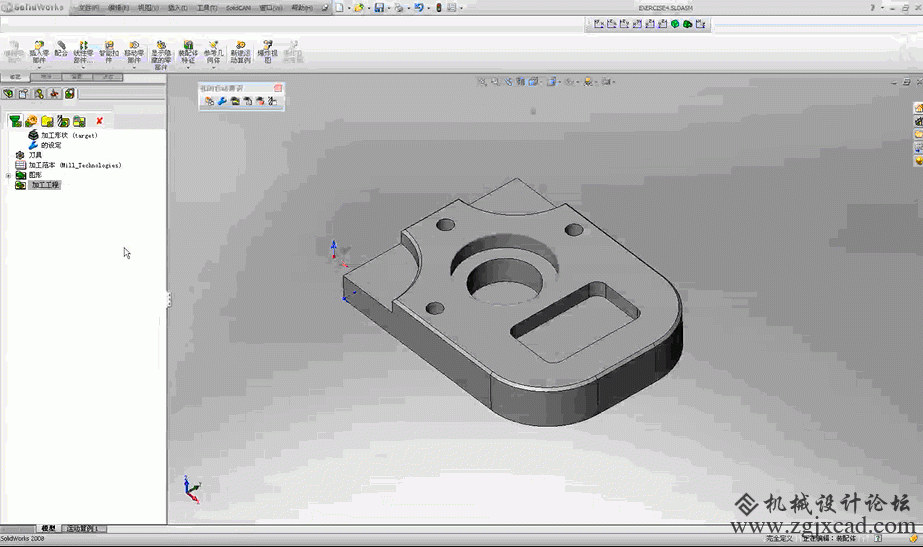923x547 pixels.
Task: Click the Rebuild traffic light icon
Action: tap(439, 8)
